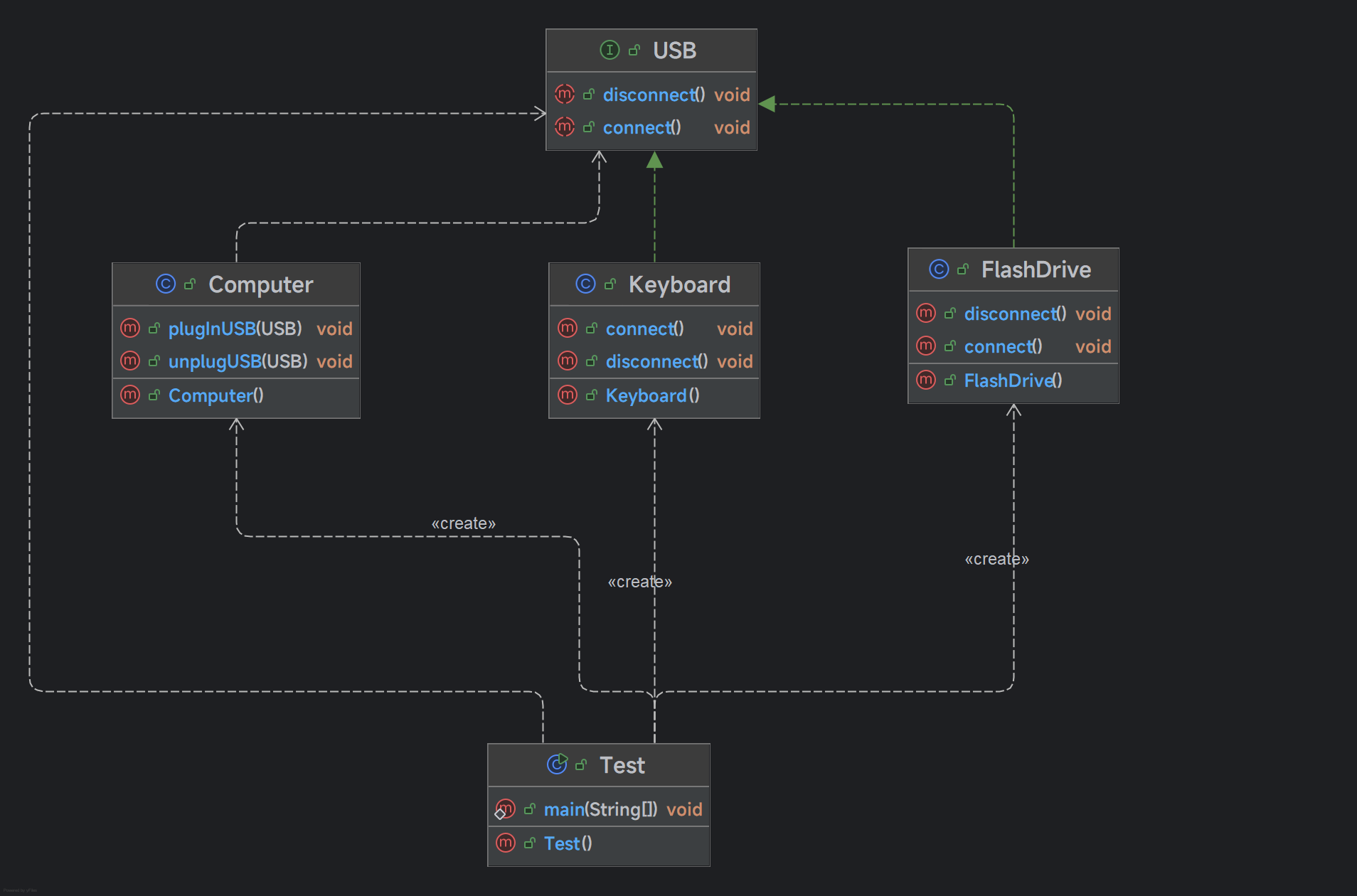The image size is (1357, 896).
Task: Select the disconnect() method in FlashDrive
Action: point(1014,314)
